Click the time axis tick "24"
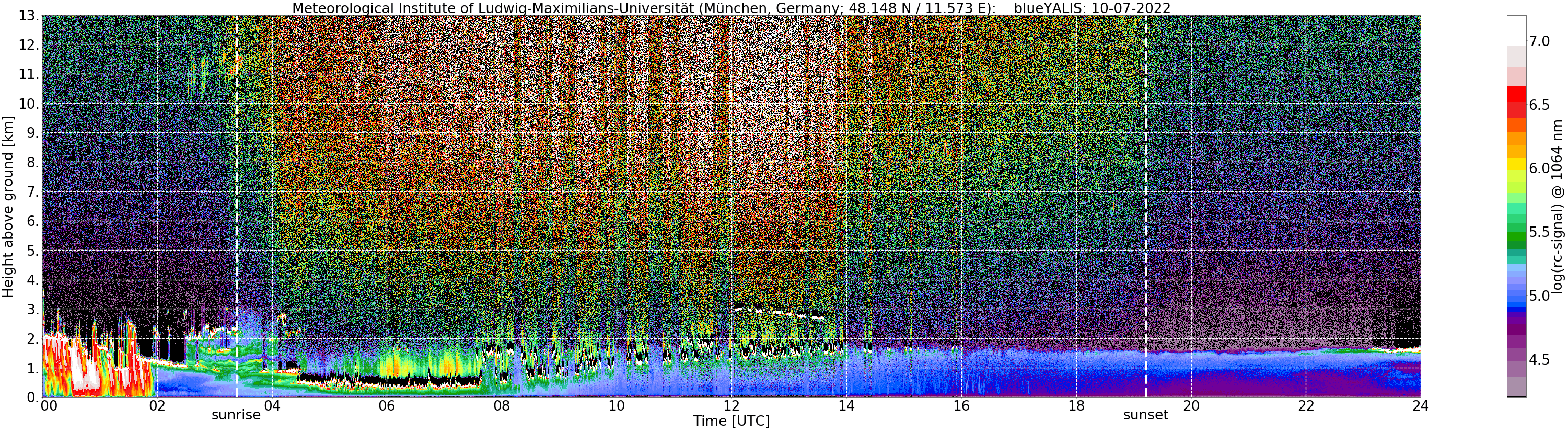The width and height of the screenshot is (1568, 431). [x=1421, y=406]
